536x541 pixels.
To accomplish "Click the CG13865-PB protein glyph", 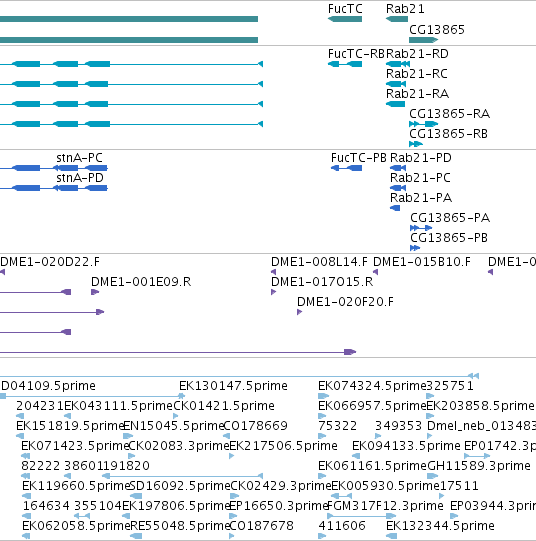I will (415, 248).
